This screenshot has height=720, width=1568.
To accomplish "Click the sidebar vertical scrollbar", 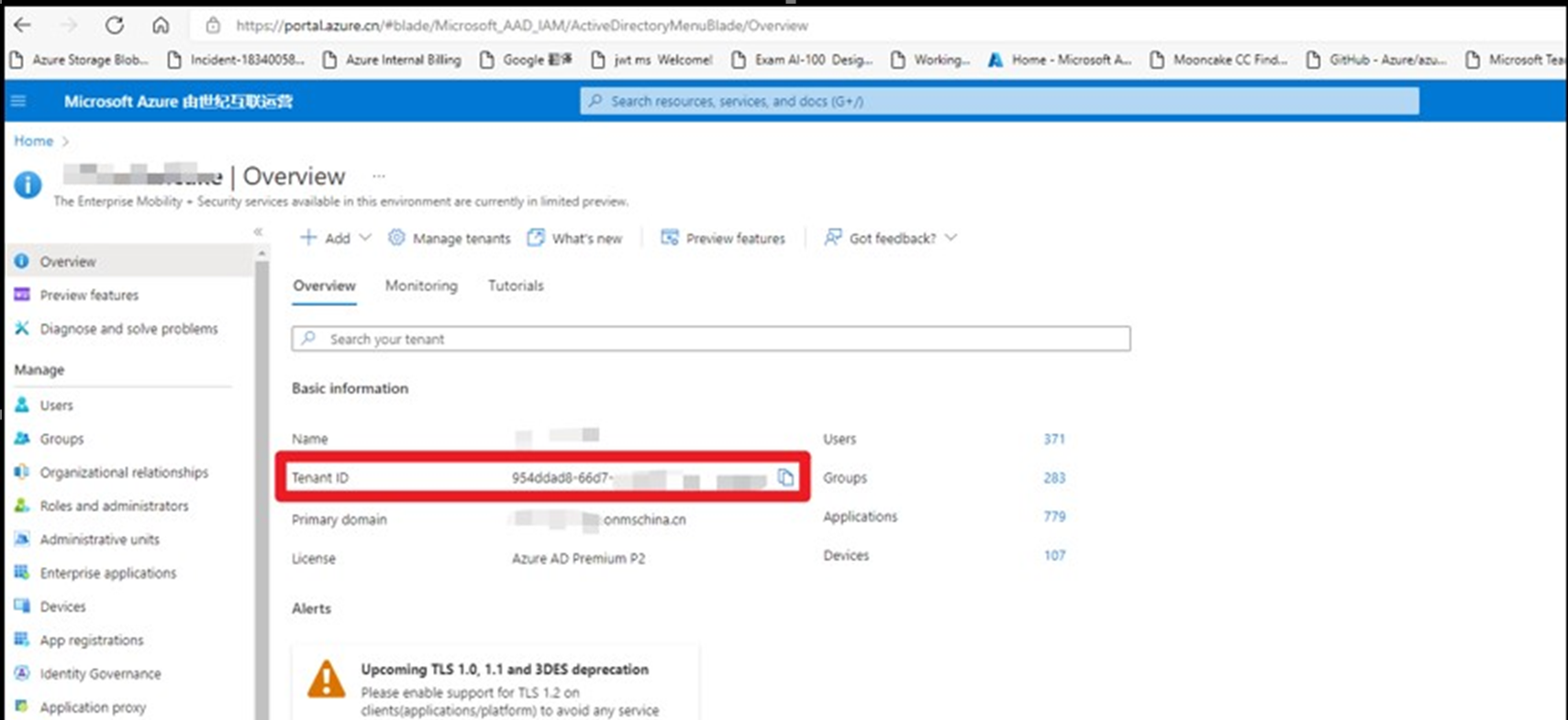I will (261, 483).
